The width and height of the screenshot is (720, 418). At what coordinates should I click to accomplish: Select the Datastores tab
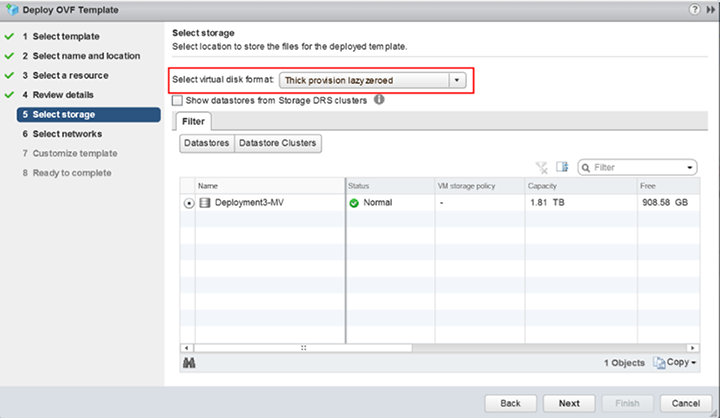click(x=207, y=143)
